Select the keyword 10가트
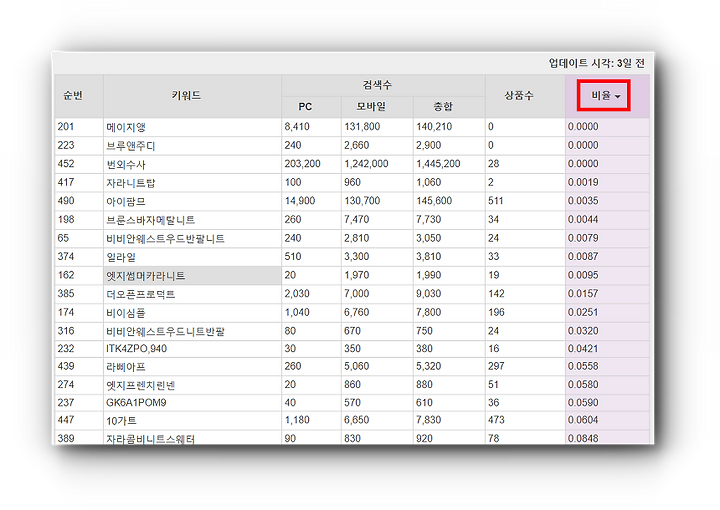This screenshot has width=720, height=510. (121, 420)
